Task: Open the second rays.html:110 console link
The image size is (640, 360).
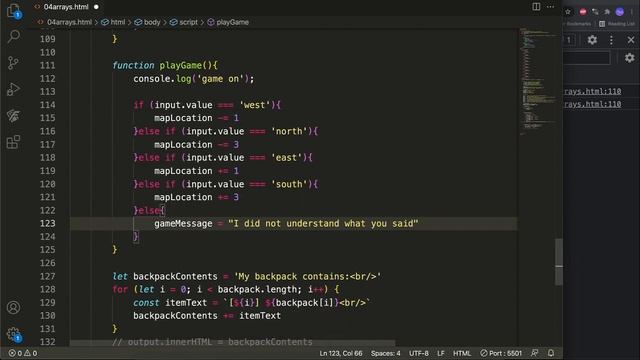Action: [x=593, y=104]
